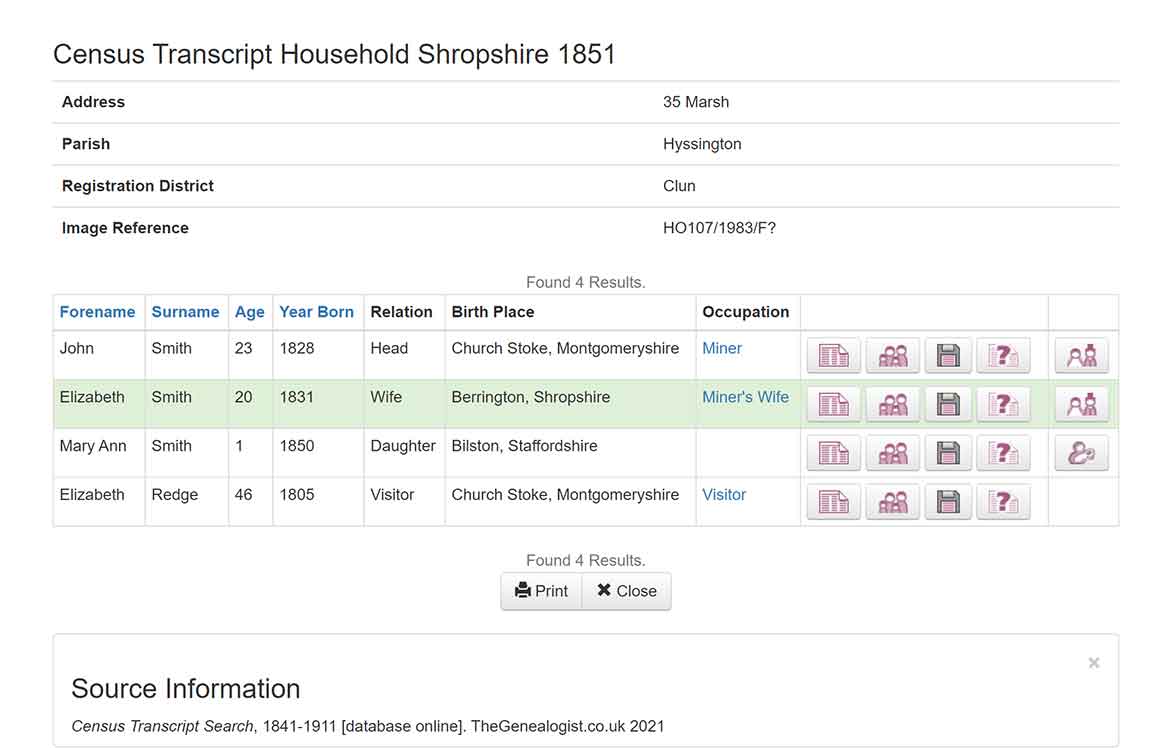Click the Wife relation cell
The width and height of the screenshot is (1172, 748).
pyautogui.click(x=404, y=404)
